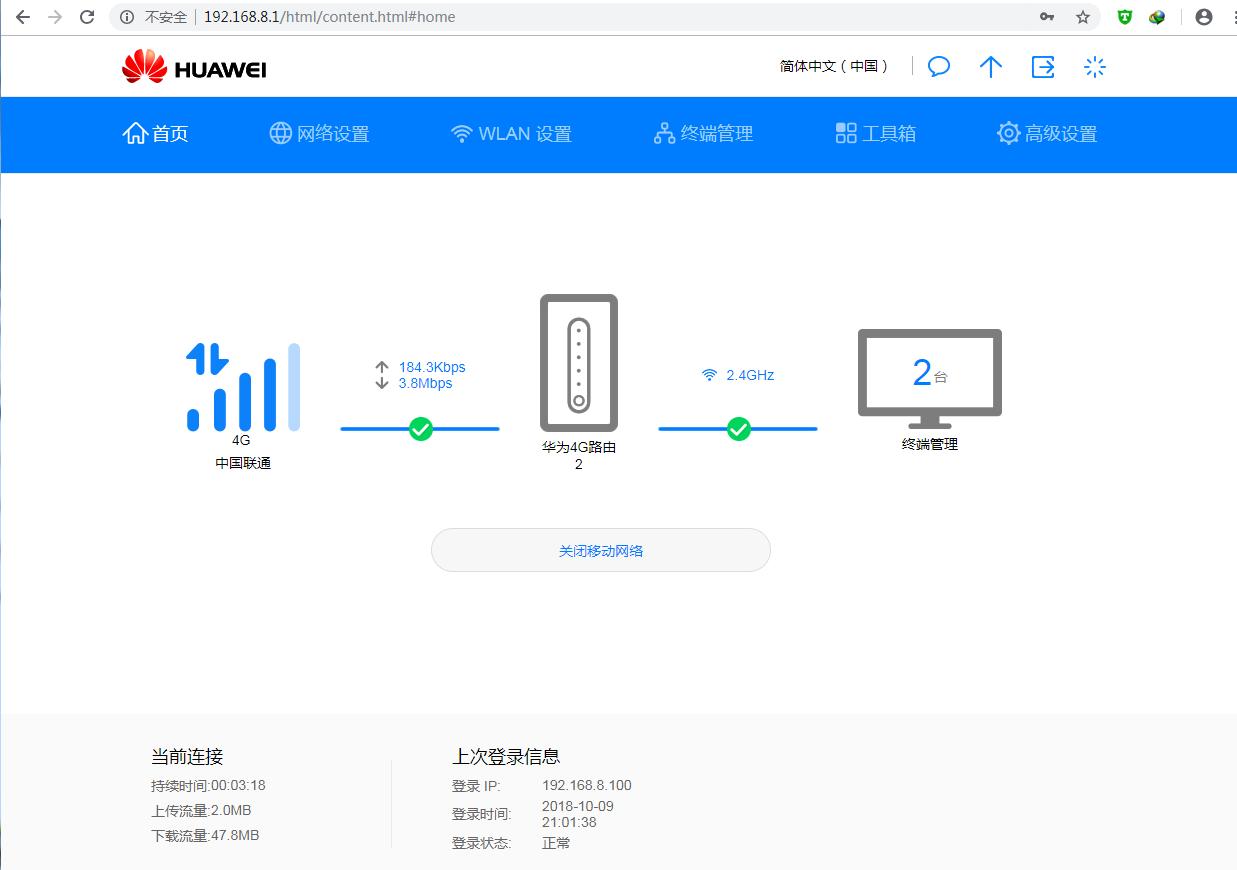Click the 中国联通 carrier name
The width and height of the screenshot is (1237, 870).
tap(243, 463)
